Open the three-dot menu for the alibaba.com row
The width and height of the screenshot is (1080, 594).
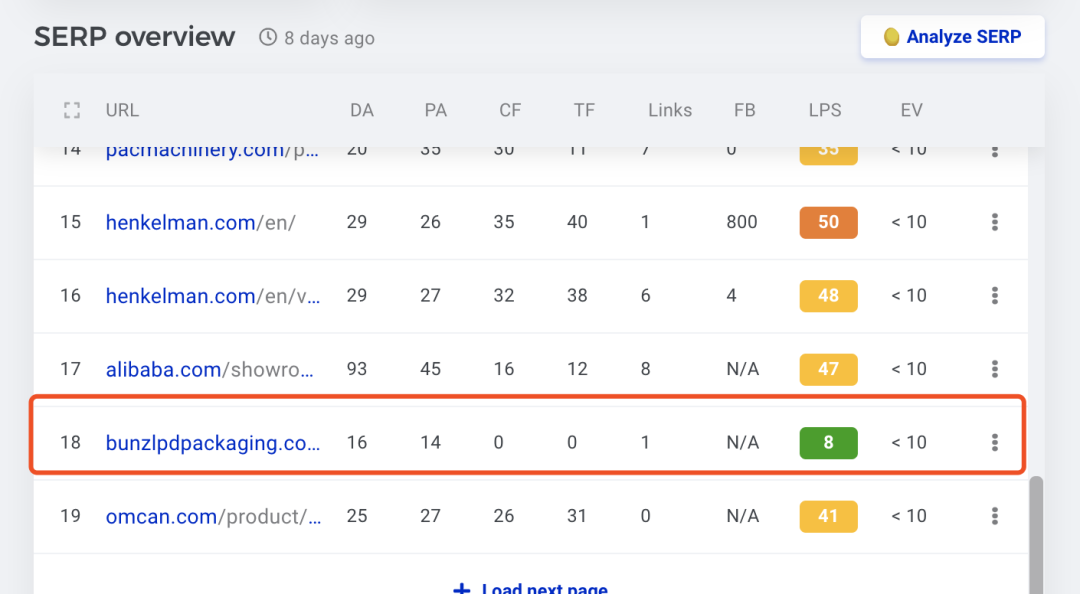pos(995,369)
